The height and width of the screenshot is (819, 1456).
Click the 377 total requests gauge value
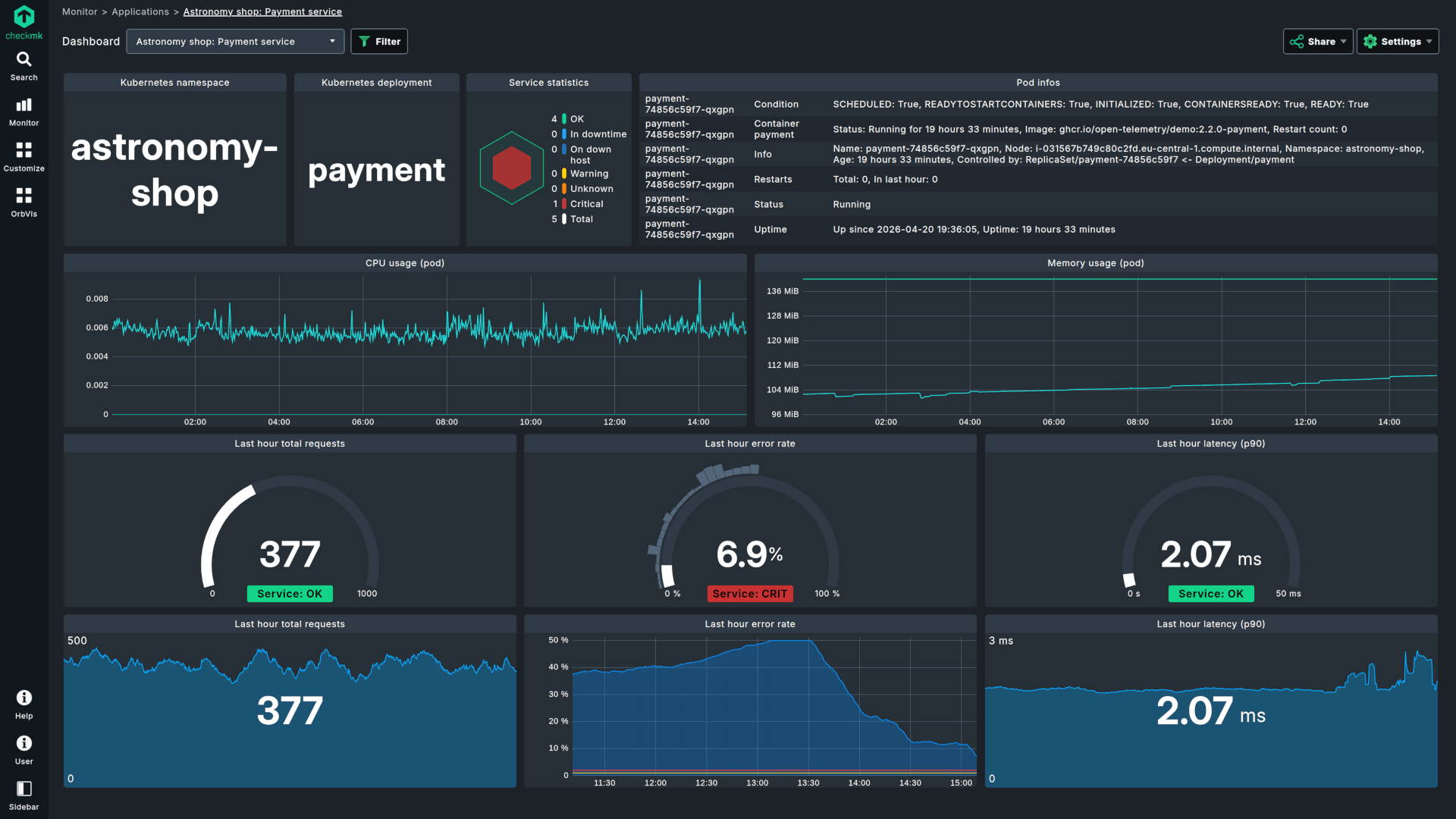point(290,554)
